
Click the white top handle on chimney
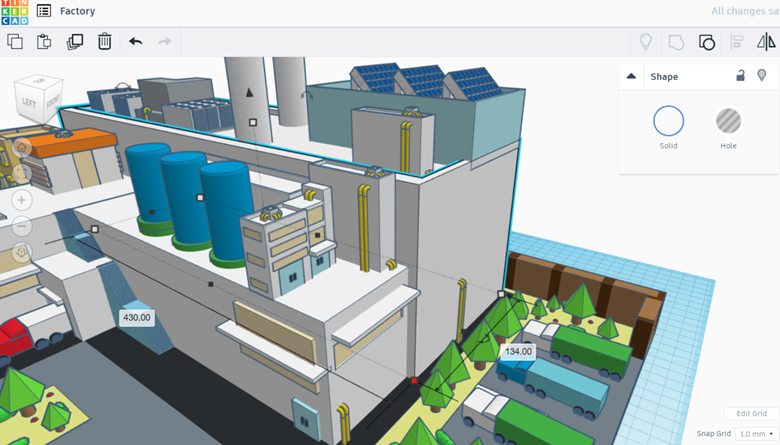click(253, 122)
